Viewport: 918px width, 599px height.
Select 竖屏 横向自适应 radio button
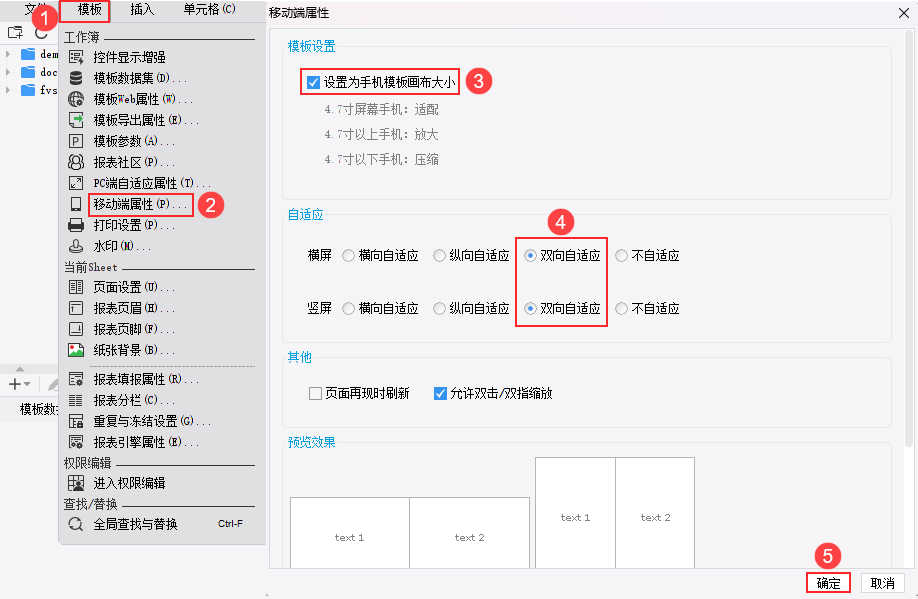coord(348,309)
